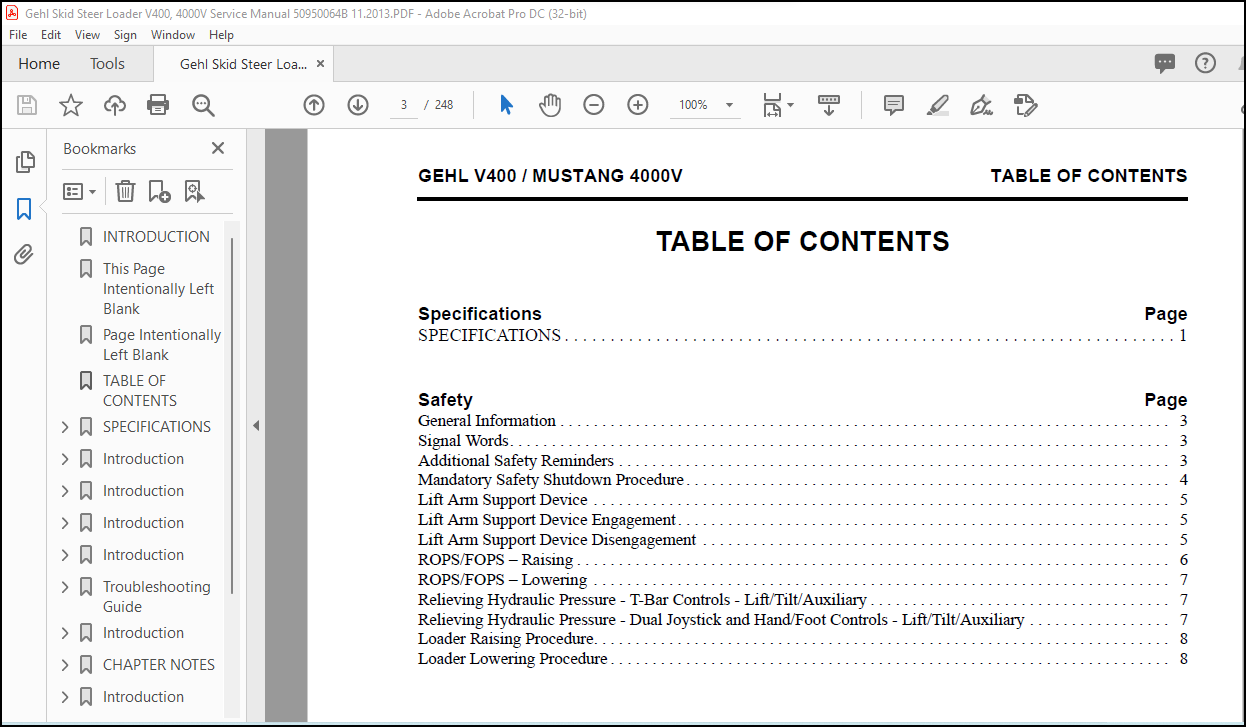Open Page Intentionally Left Blank bookmark
1246x727 pixels.
162,345
